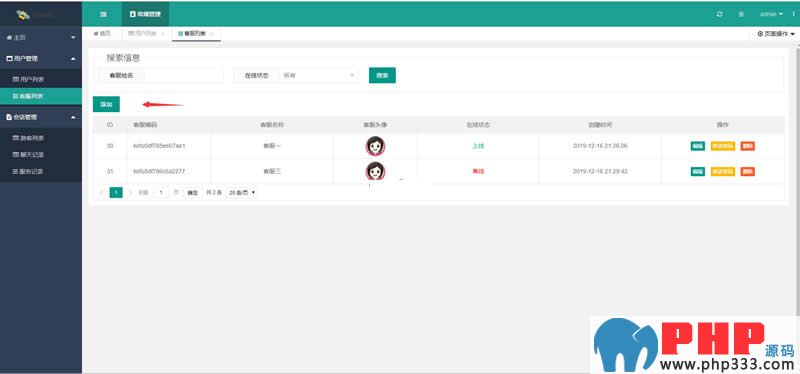This screenshot has height=374, width=800.
Task: Click the next page arrow
Action: (130, 192)
